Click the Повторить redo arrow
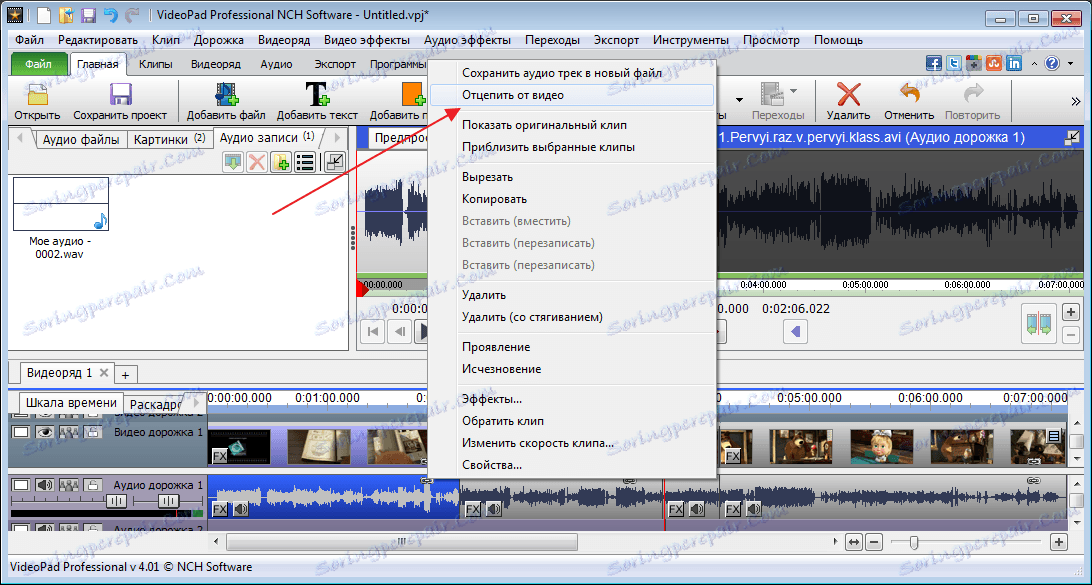This screenshot has height=585, width=1092. 972,94
